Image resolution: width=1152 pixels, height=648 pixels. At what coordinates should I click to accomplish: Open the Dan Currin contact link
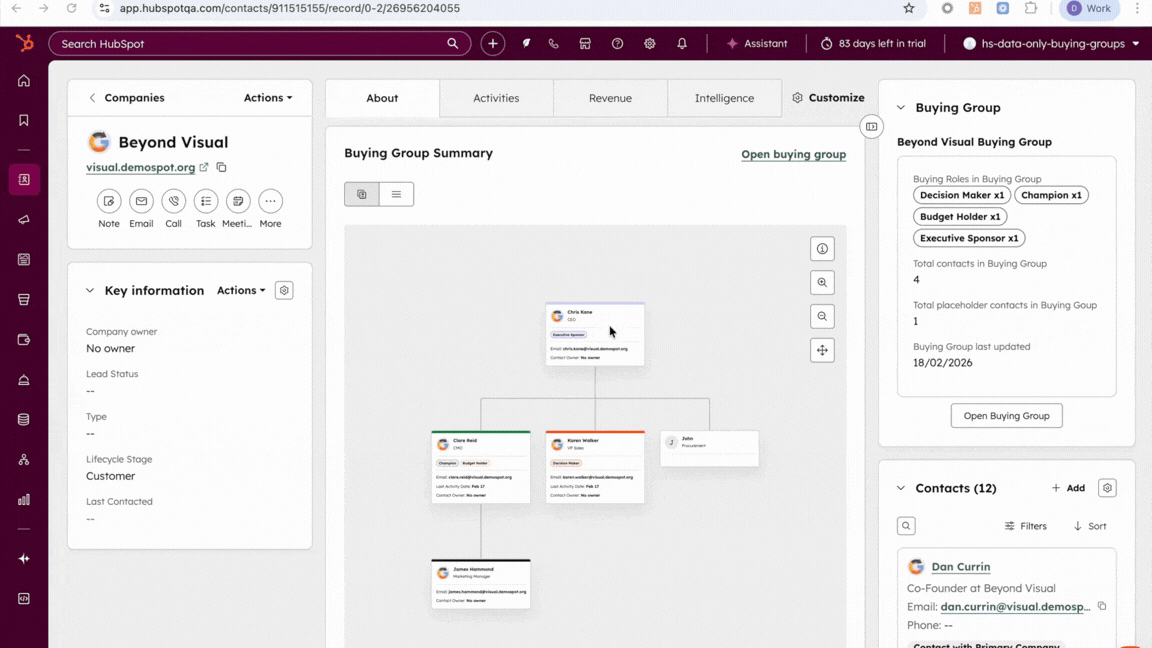coord(960,567)
